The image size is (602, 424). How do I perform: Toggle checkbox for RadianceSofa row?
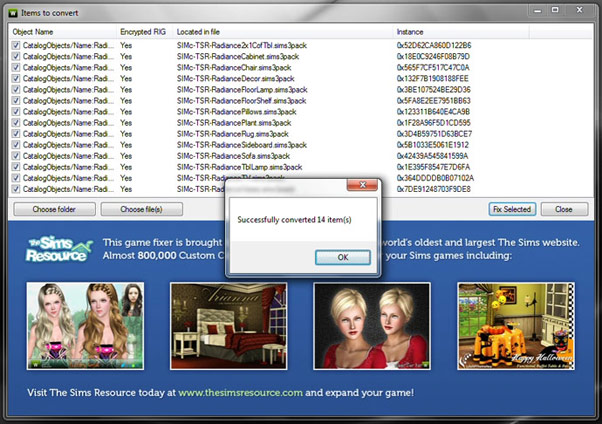tap(15, 156)
